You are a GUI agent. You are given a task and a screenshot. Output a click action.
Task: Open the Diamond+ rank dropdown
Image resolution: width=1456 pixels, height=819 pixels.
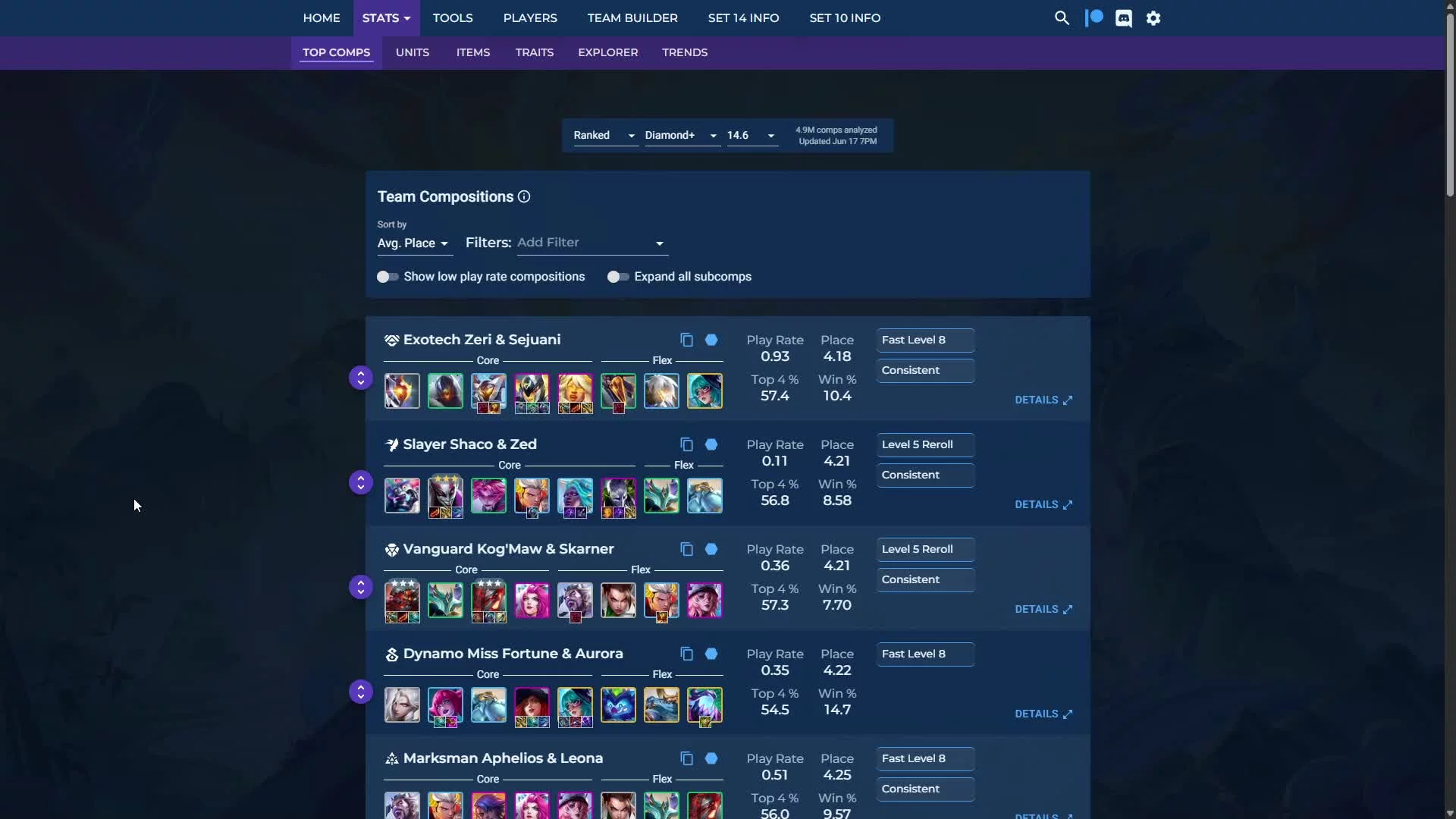(x=680, y=135)
